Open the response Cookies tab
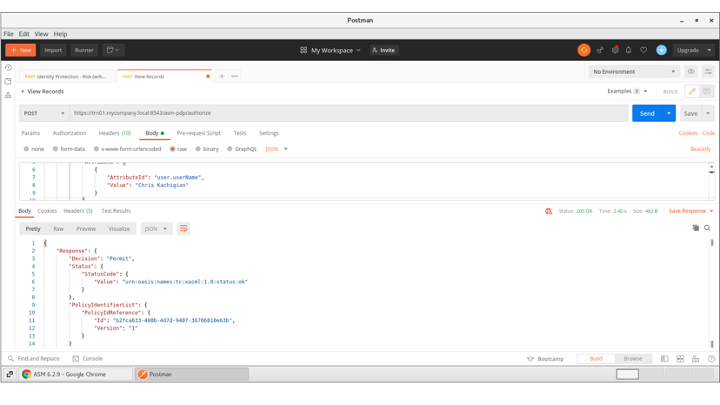The height and width of the screenshot is (405, 720). click(x=47, y=211)
